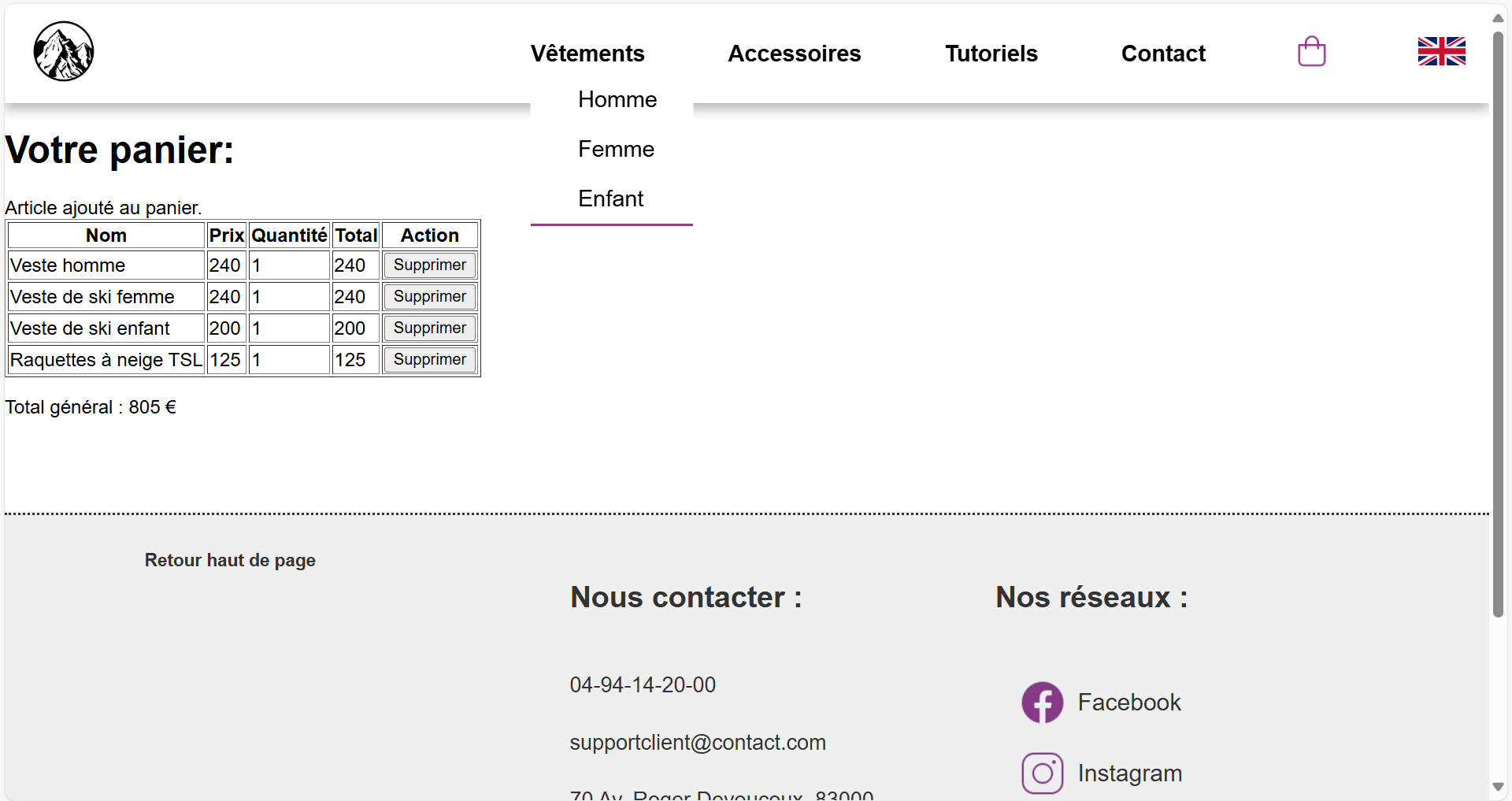Open the shopping bag cart icon
This screenshot has width=1512, height=801.
click(1311, 52)
